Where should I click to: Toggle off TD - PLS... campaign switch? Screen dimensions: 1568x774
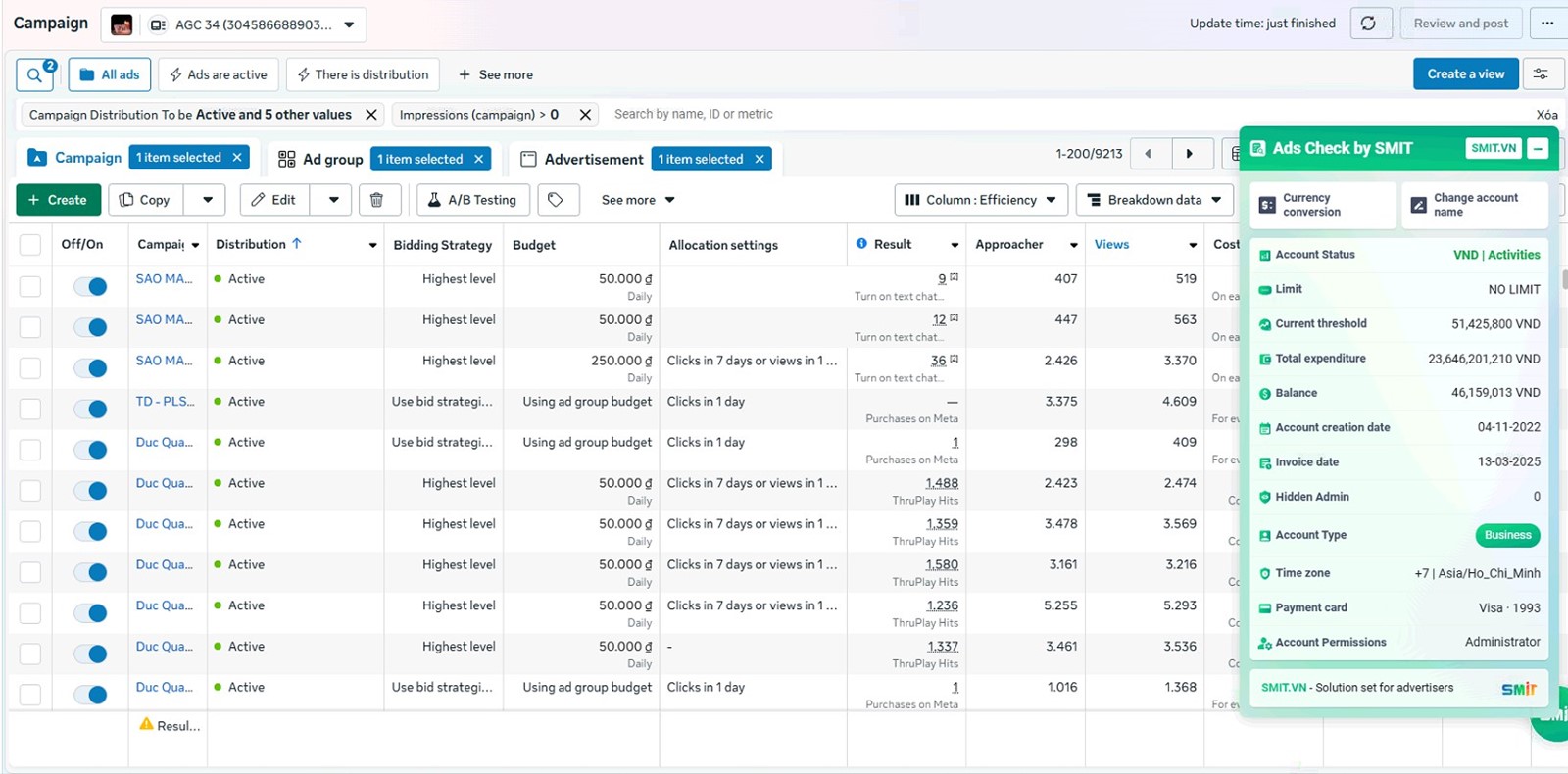tap(90, 409)
